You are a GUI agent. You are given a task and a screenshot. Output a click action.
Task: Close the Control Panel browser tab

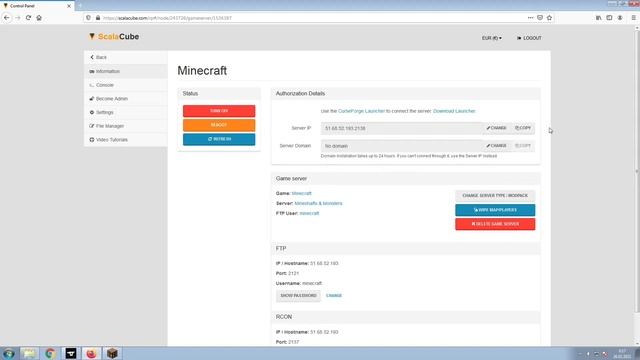(x=69, y=6)
